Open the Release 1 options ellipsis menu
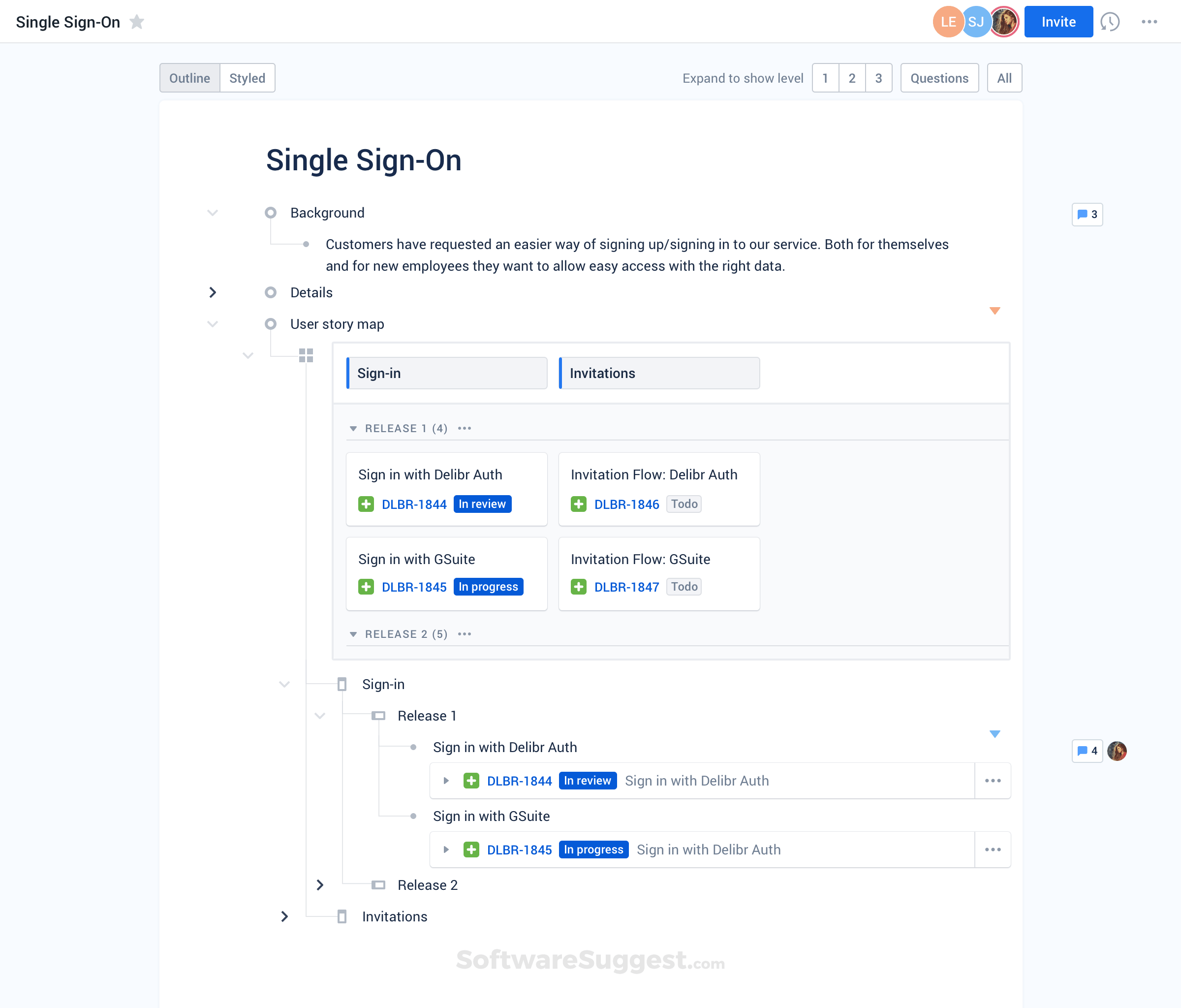The height and width of the screenshot is (1008, 1181). click(x=465, y=428)
